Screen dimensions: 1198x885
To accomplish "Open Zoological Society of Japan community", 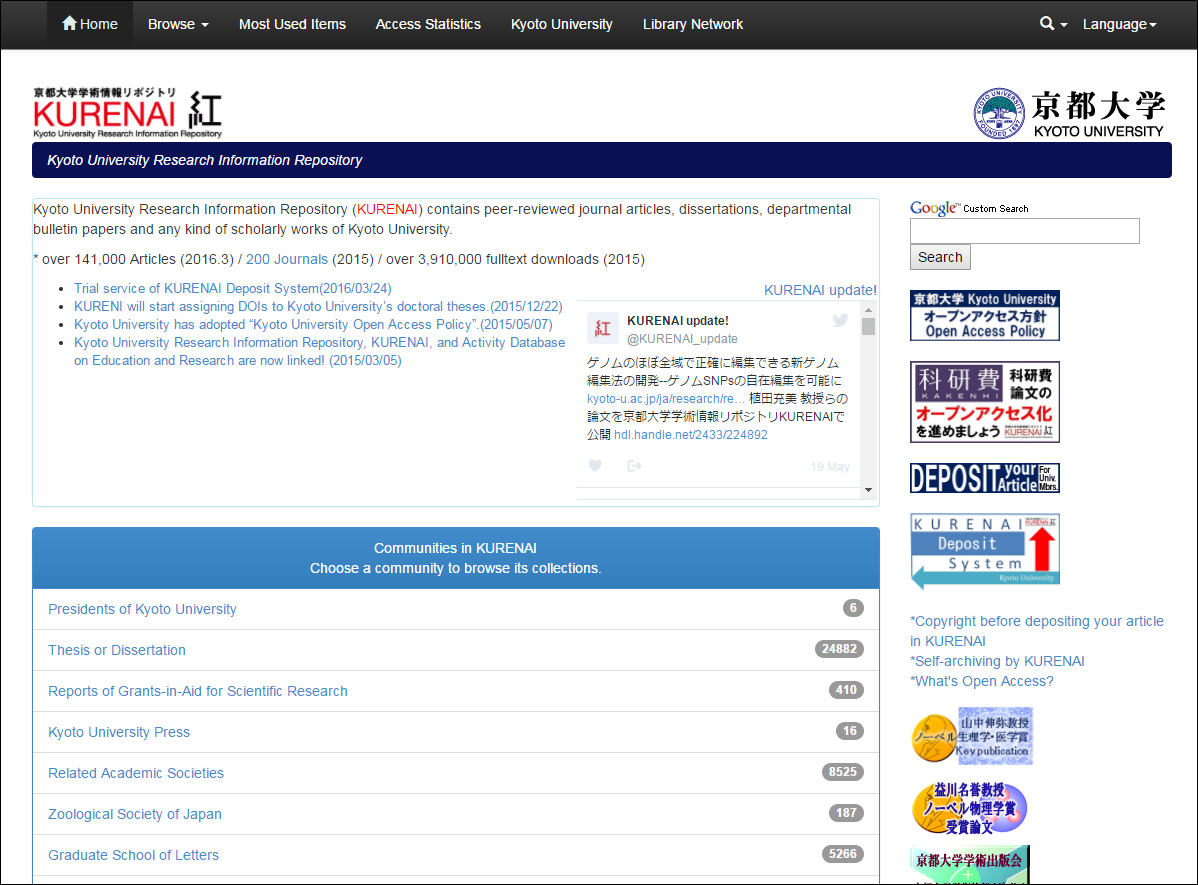I will tap(134, 814).
